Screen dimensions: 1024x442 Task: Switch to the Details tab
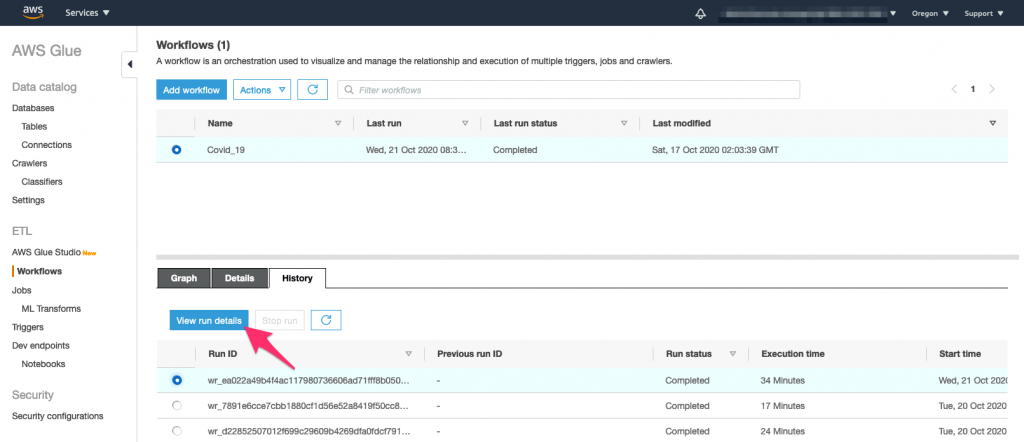(x=240, y=278)
